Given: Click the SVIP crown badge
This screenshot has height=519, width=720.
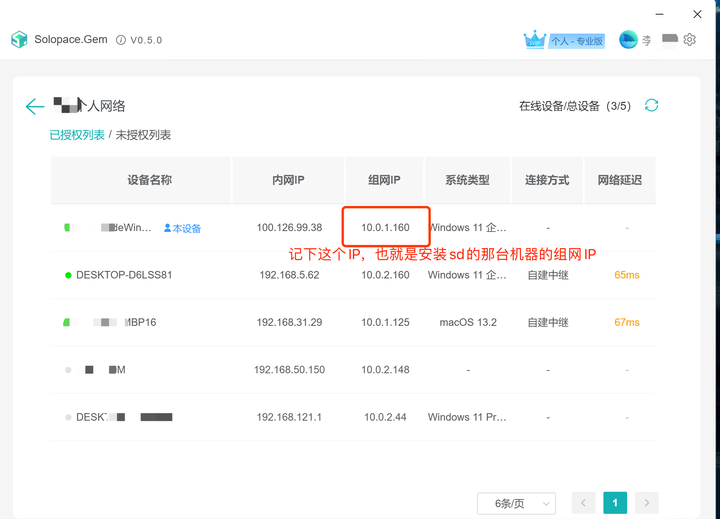Looking at the screenshot, I should click(534, 39).
